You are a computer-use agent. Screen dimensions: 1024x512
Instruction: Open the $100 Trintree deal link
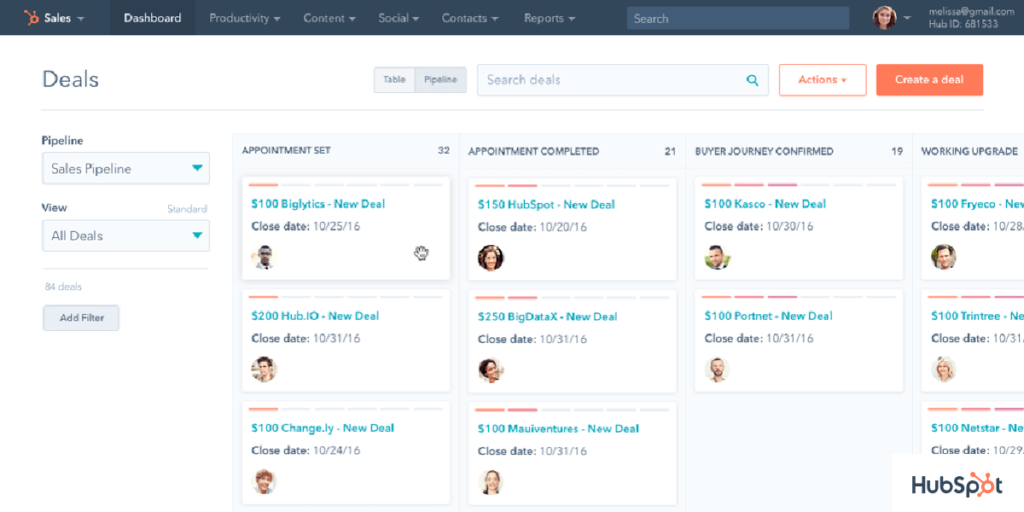point(977,316)
